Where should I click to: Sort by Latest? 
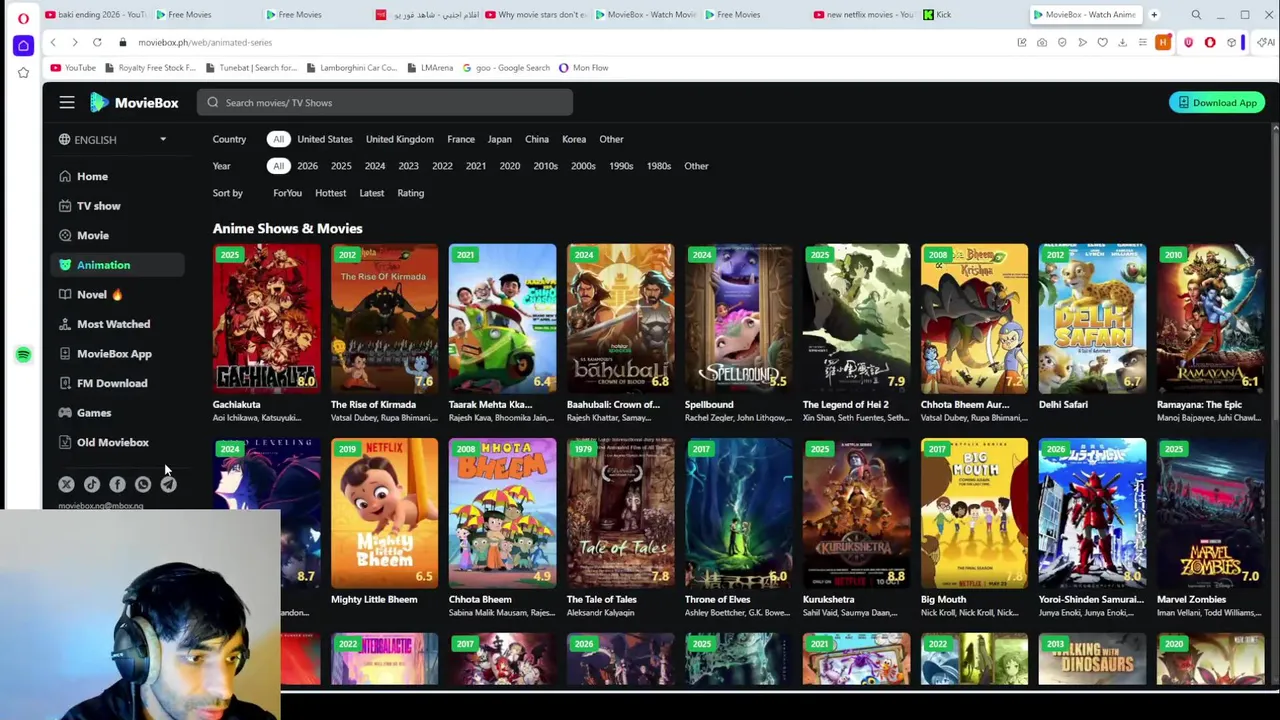coord(371,193)
